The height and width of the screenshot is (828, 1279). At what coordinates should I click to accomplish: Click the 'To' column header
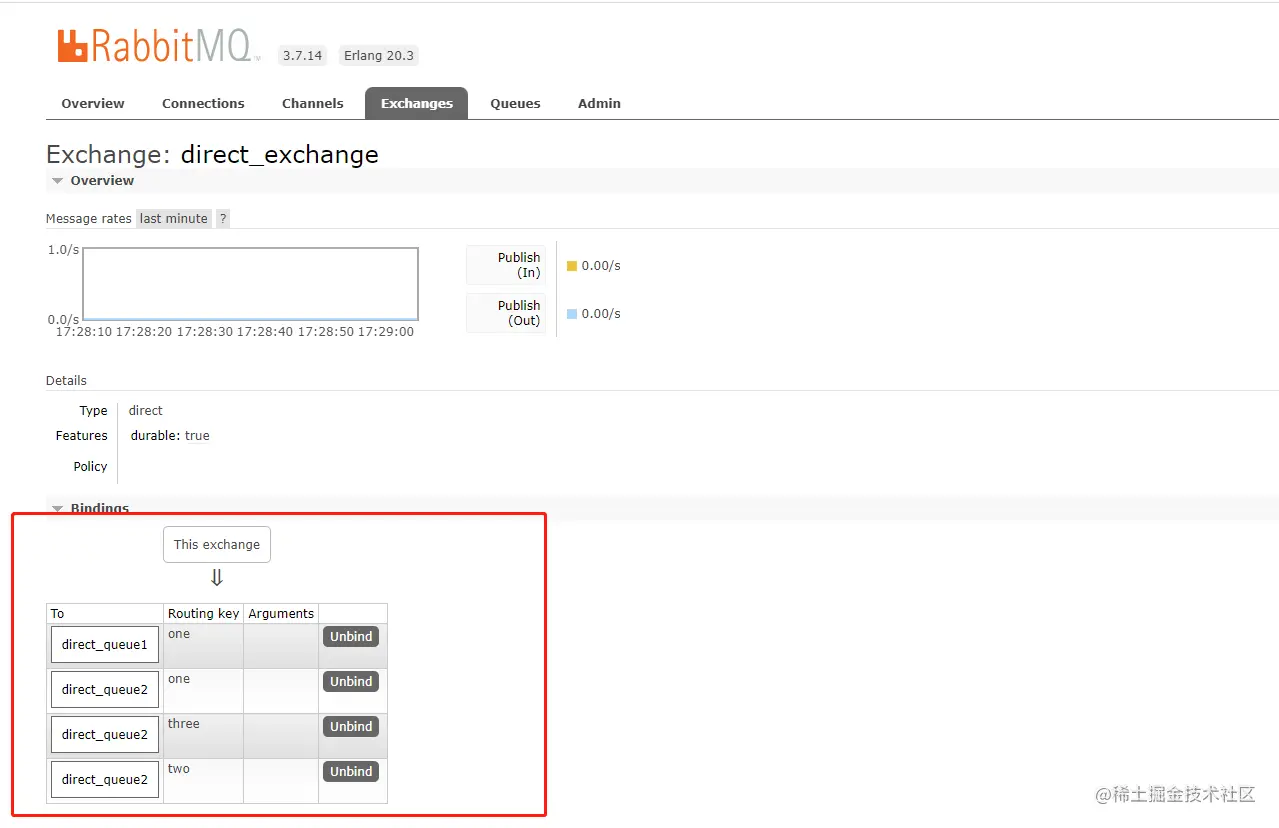[105, 614]
